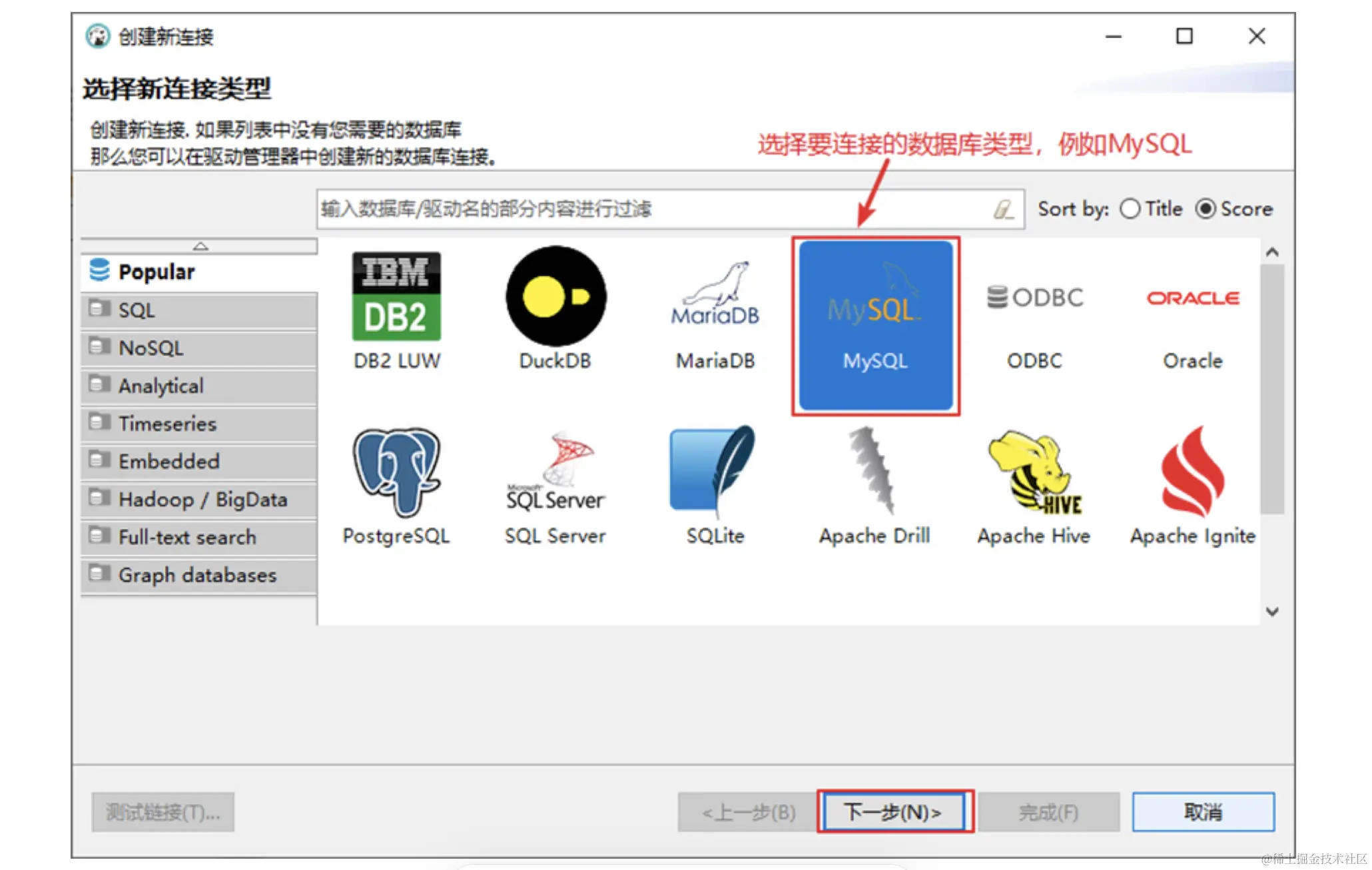Choose the SQL Server icon
The image size is (1372, 870).
pyautogui.click(x=555, y=472)
